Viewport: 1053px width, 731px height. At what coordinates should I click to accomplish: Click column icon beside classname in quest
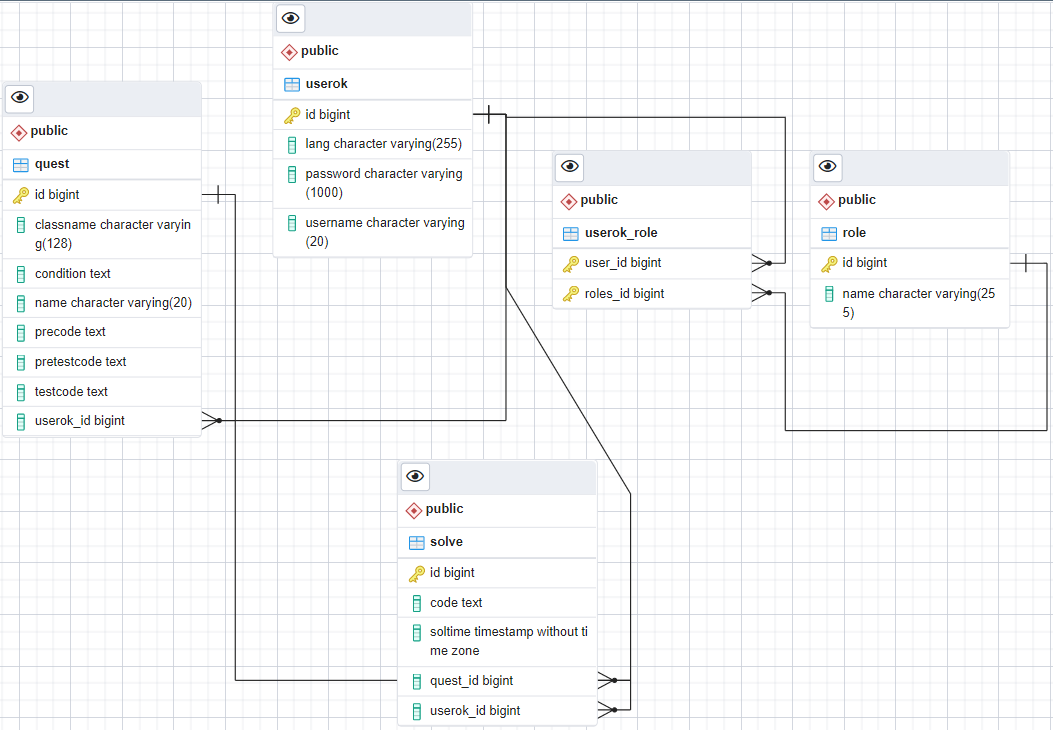click(x=21, y=225)
